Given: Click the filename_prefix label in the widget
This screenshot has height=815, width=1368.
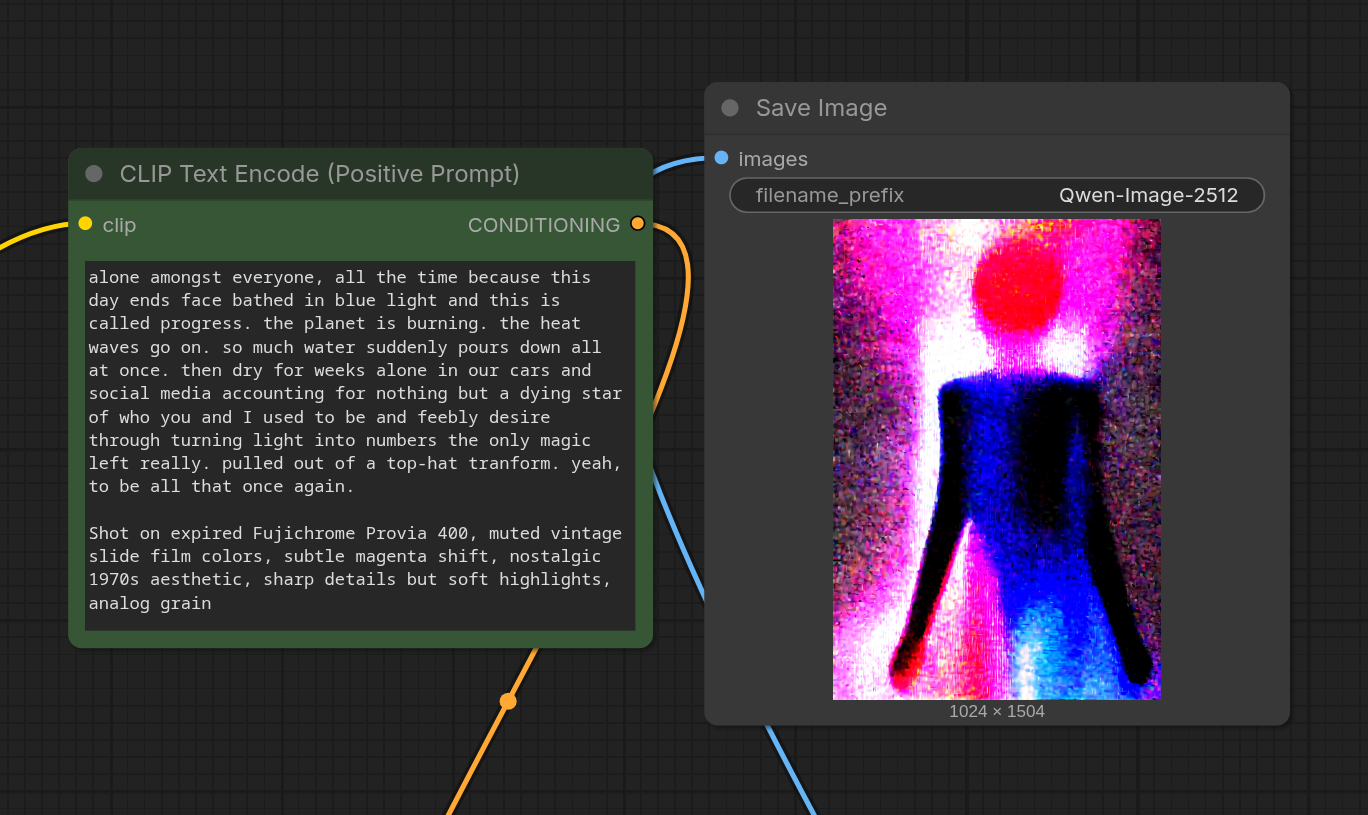Looking at the screenshot, I should [x=830, y=196].
